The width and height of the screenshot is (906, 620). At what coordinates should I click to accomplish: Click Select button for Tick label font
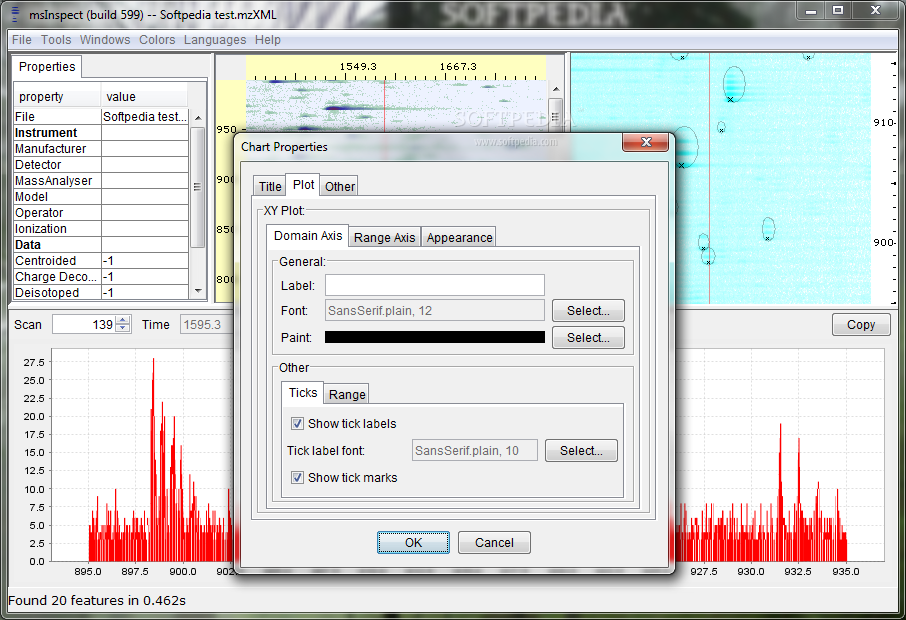click(581, 451)
